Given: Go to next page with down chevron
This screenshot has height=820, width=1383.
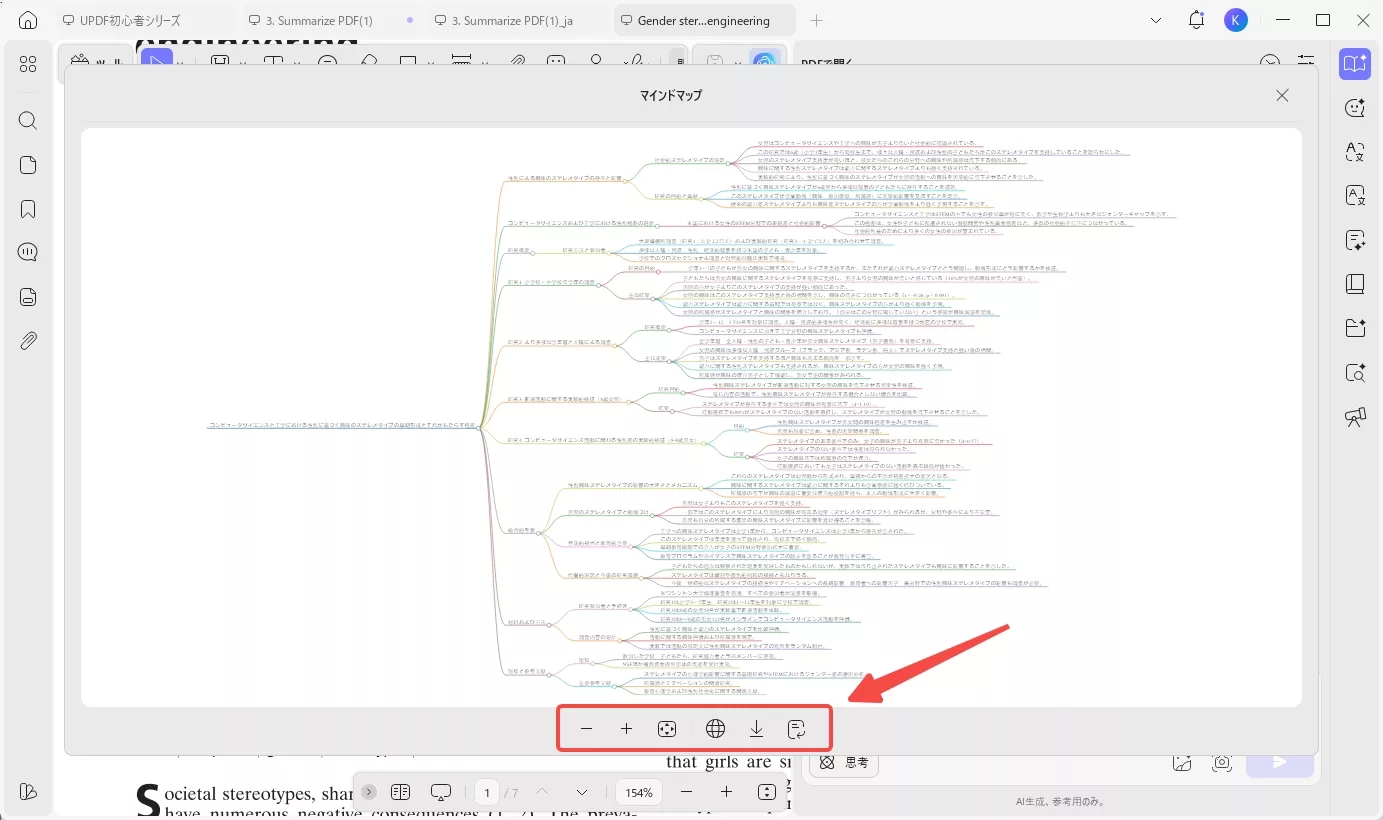Looking at the screenshot, I should click(582, 792).
